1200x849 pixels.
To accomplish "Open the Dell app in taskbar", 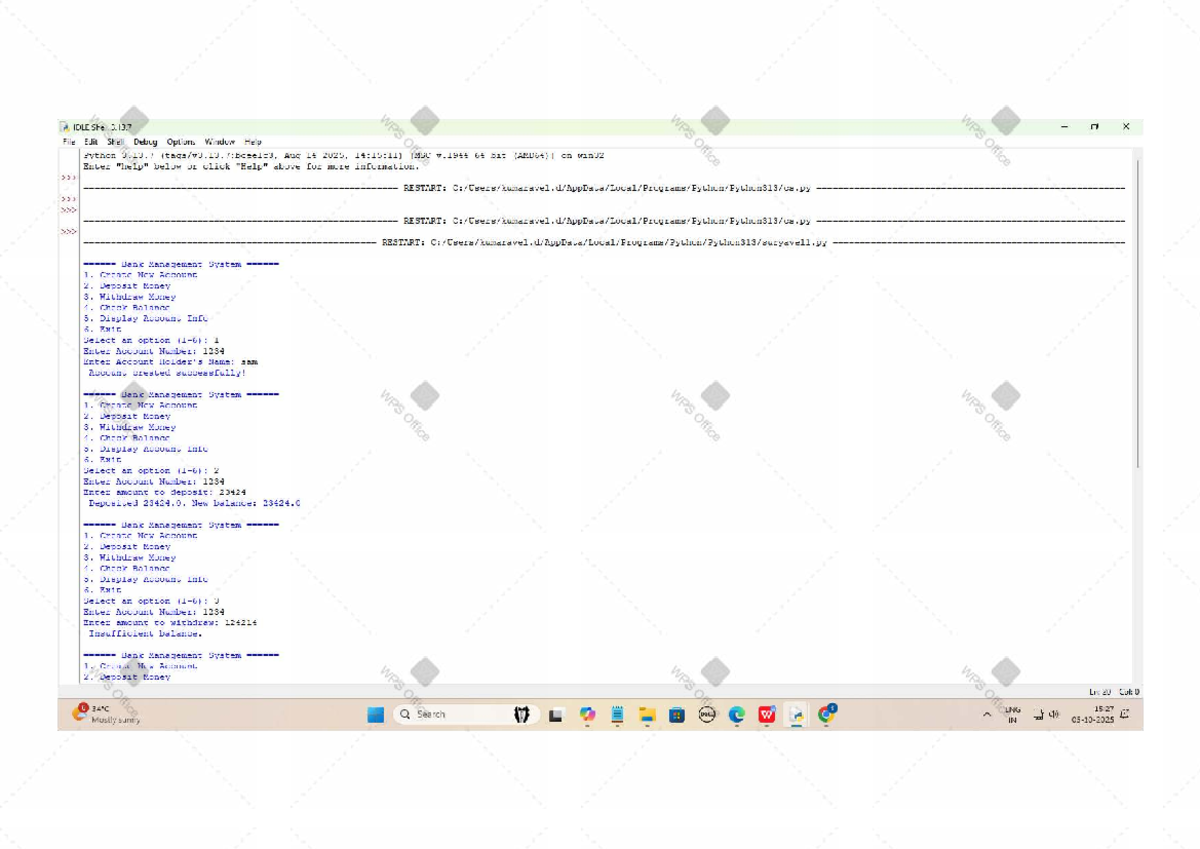I will coord(707,714).
